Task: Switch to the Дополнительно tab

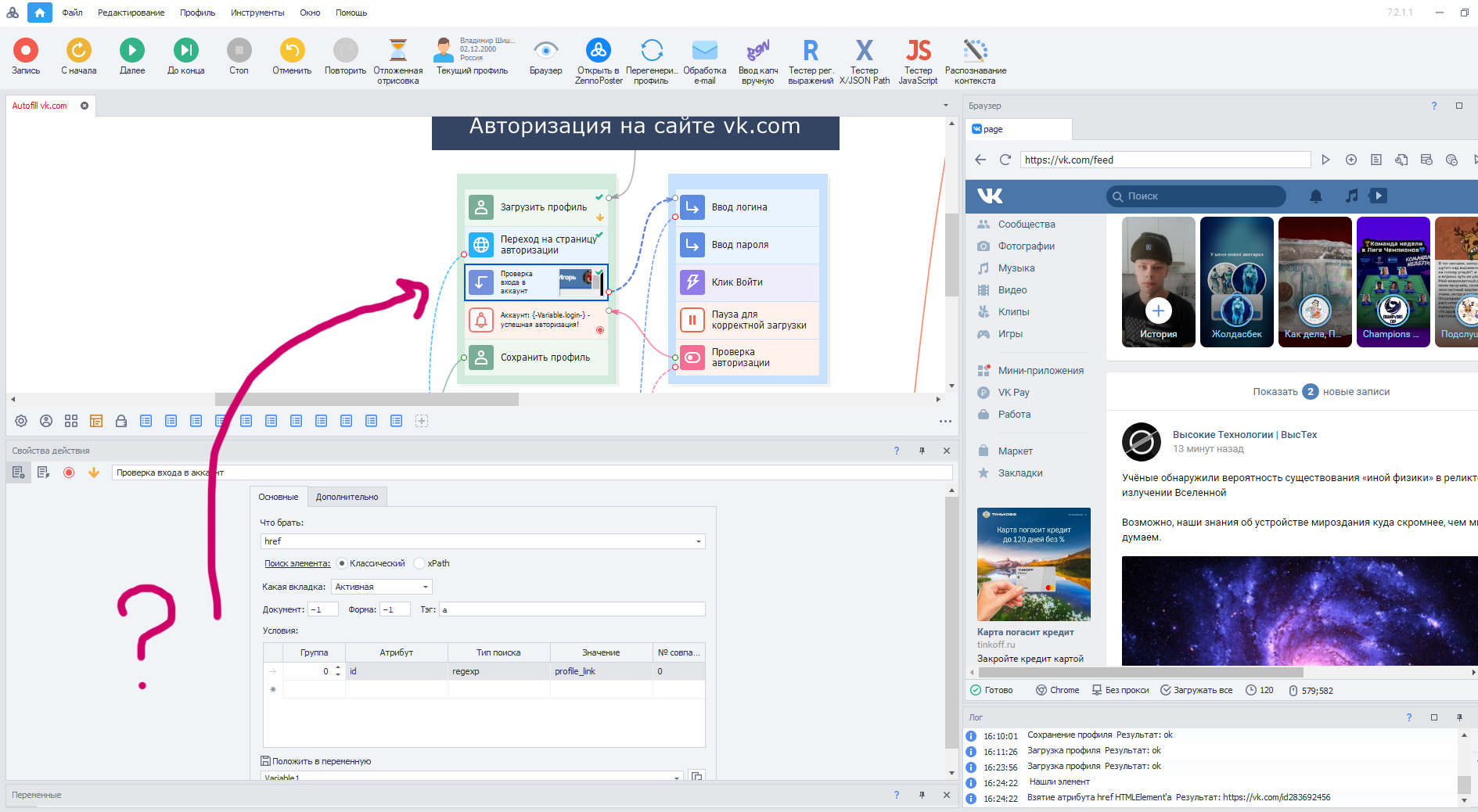Action: [x=347, y=497]
